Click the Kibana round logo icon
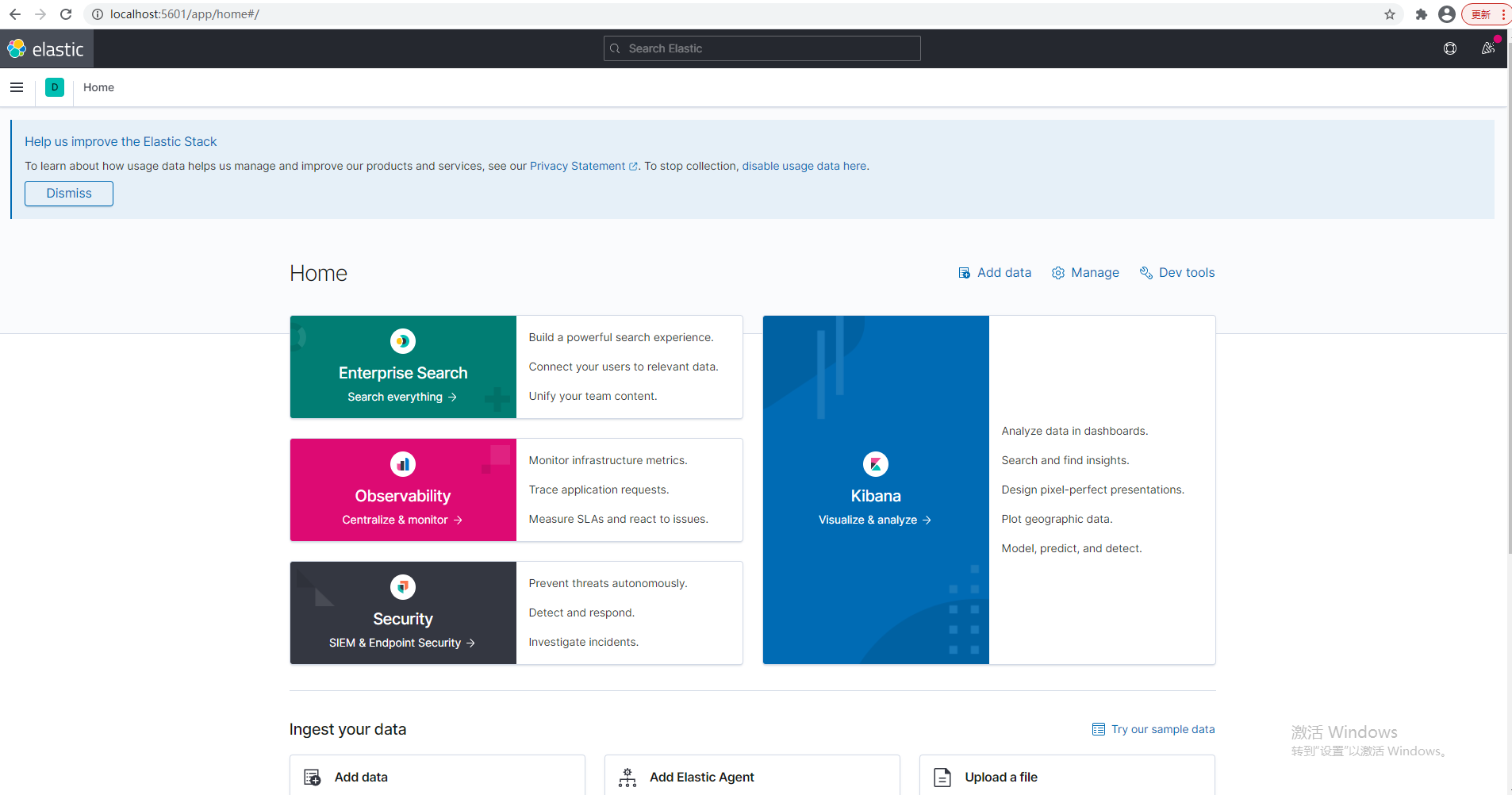The height and width of the screenshot is (795, 1512). click(x=876, y=464)
